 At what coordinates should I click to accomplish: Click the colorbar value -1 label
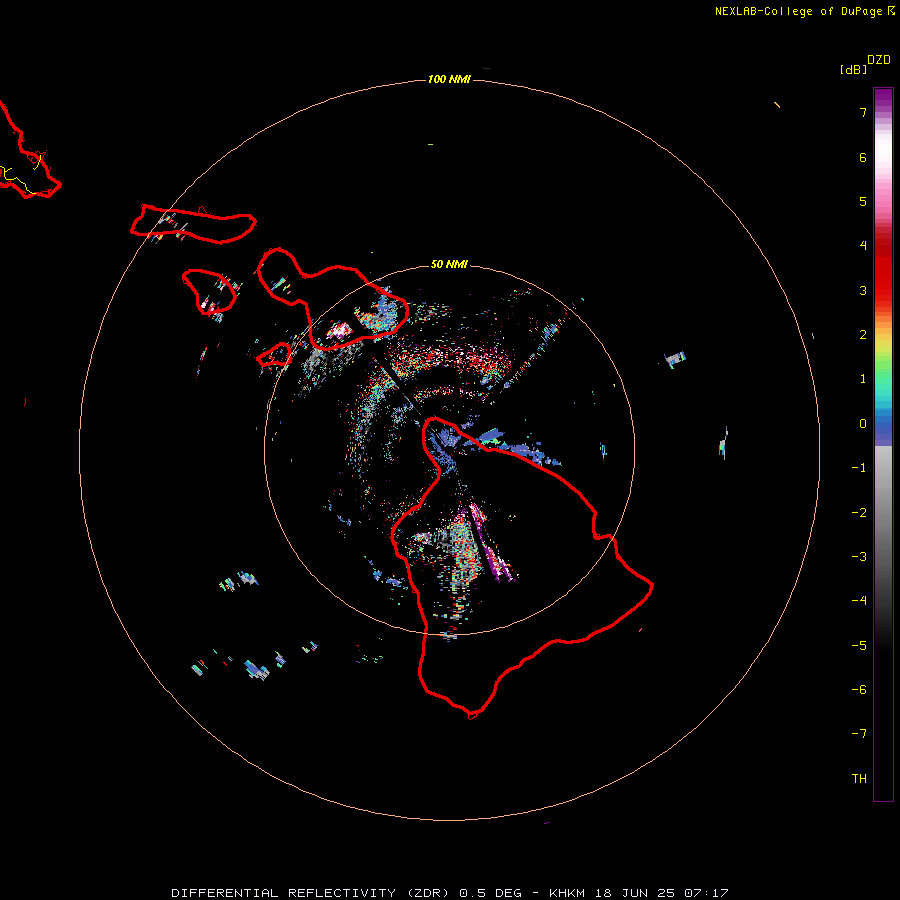point(859,468)
